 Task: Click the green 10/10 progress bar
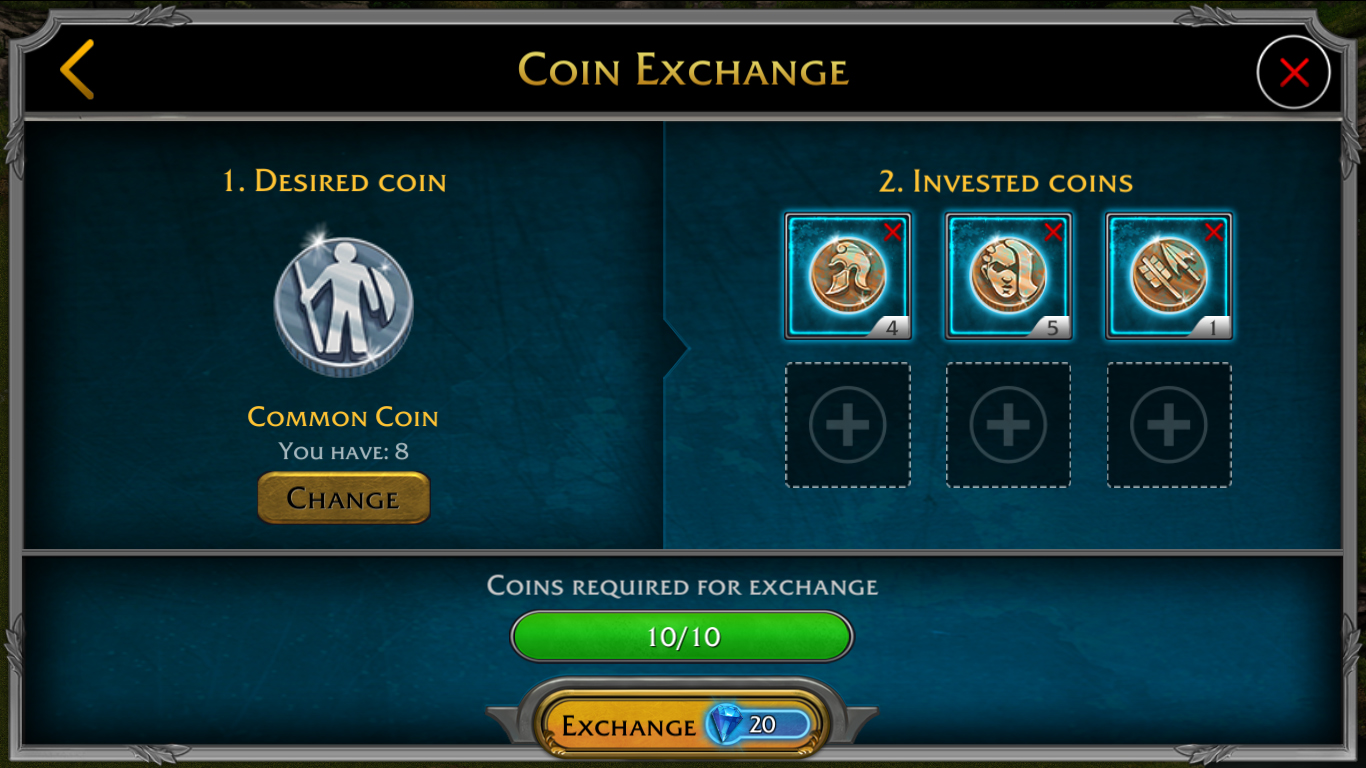(682, 637)
